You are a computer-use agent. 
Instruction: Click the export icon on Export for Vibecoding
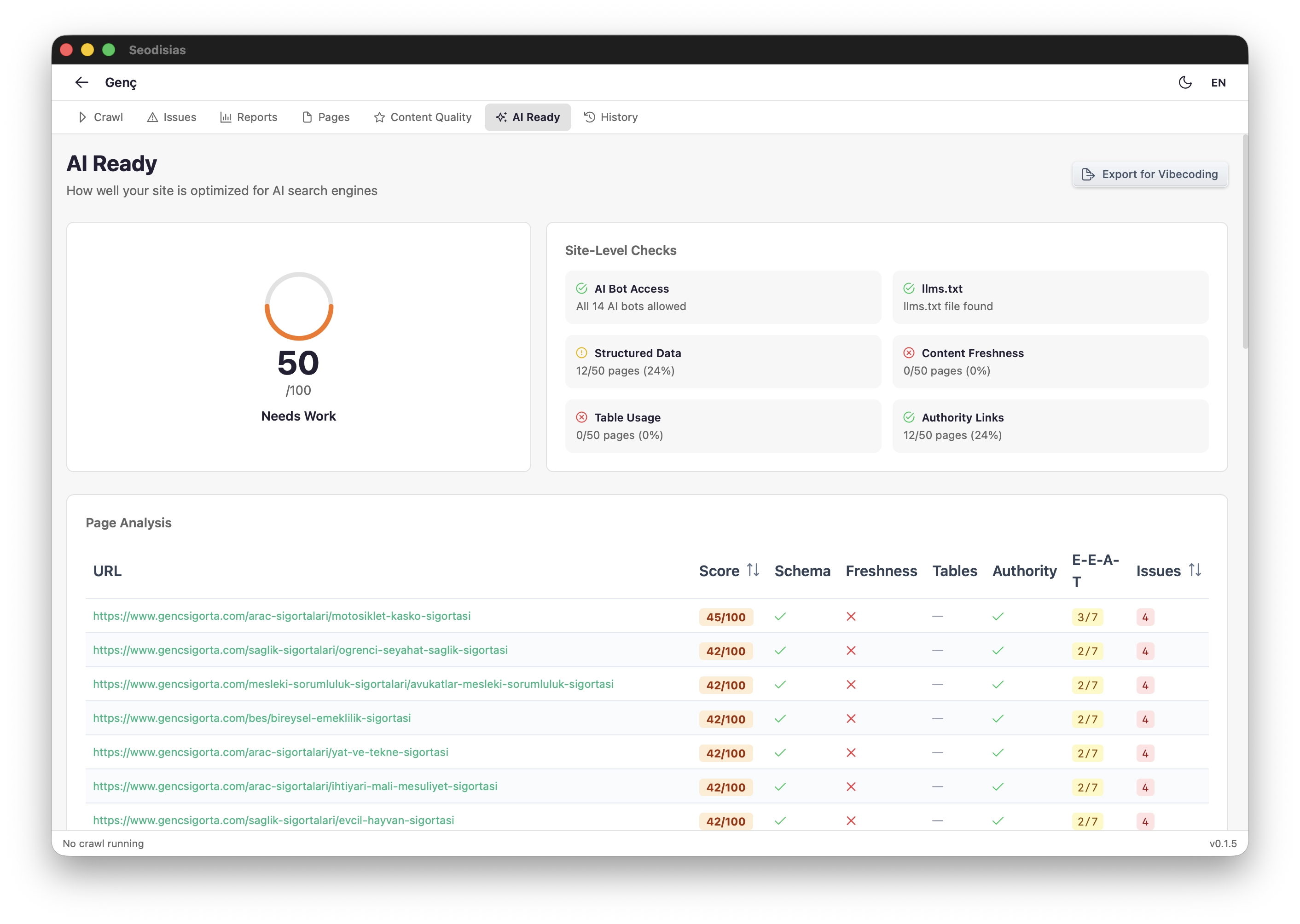point(1088,174)
